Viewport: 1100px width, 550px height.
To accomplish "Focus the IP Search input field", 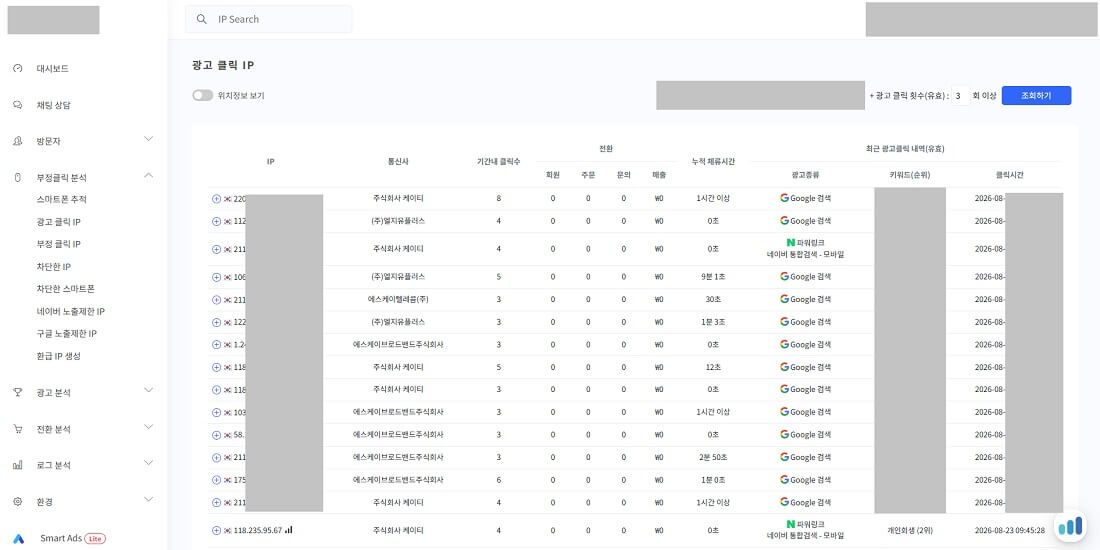I will [x=269, y=20].
